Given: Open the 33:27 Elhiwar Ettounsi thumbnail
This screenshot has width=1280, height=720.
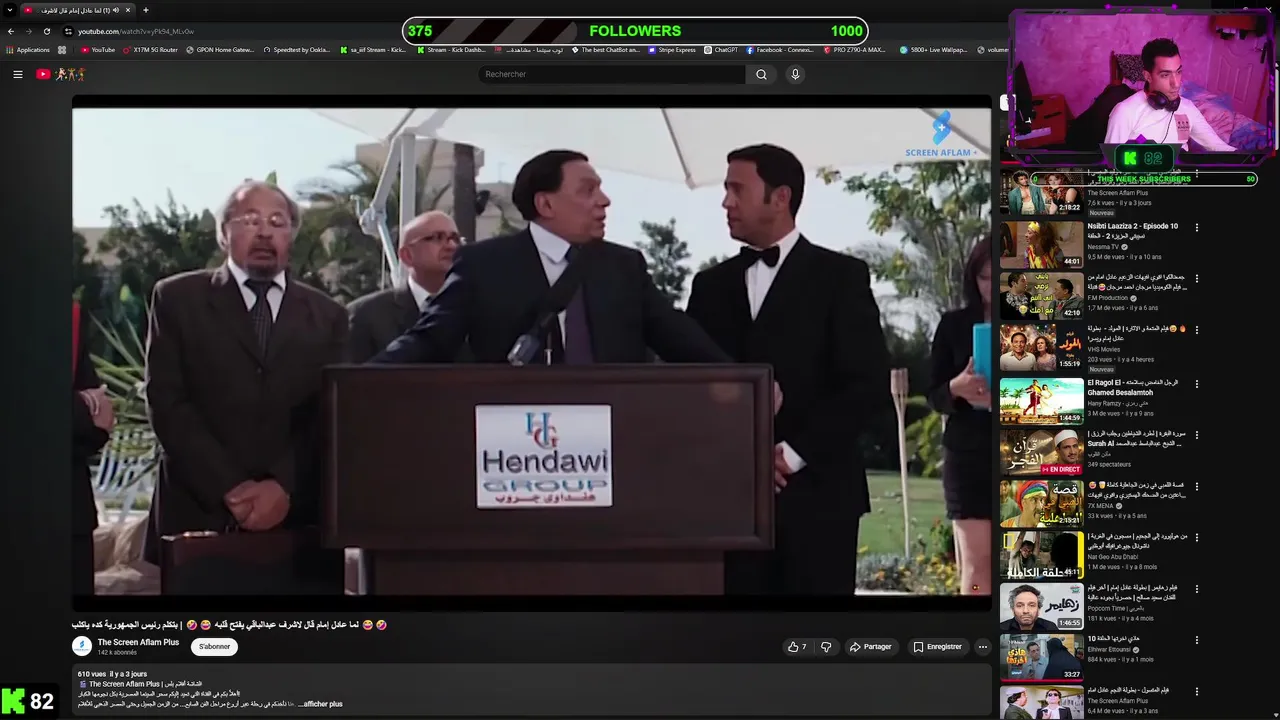Looking at the screenshot, I should [x=1041, y=656].
